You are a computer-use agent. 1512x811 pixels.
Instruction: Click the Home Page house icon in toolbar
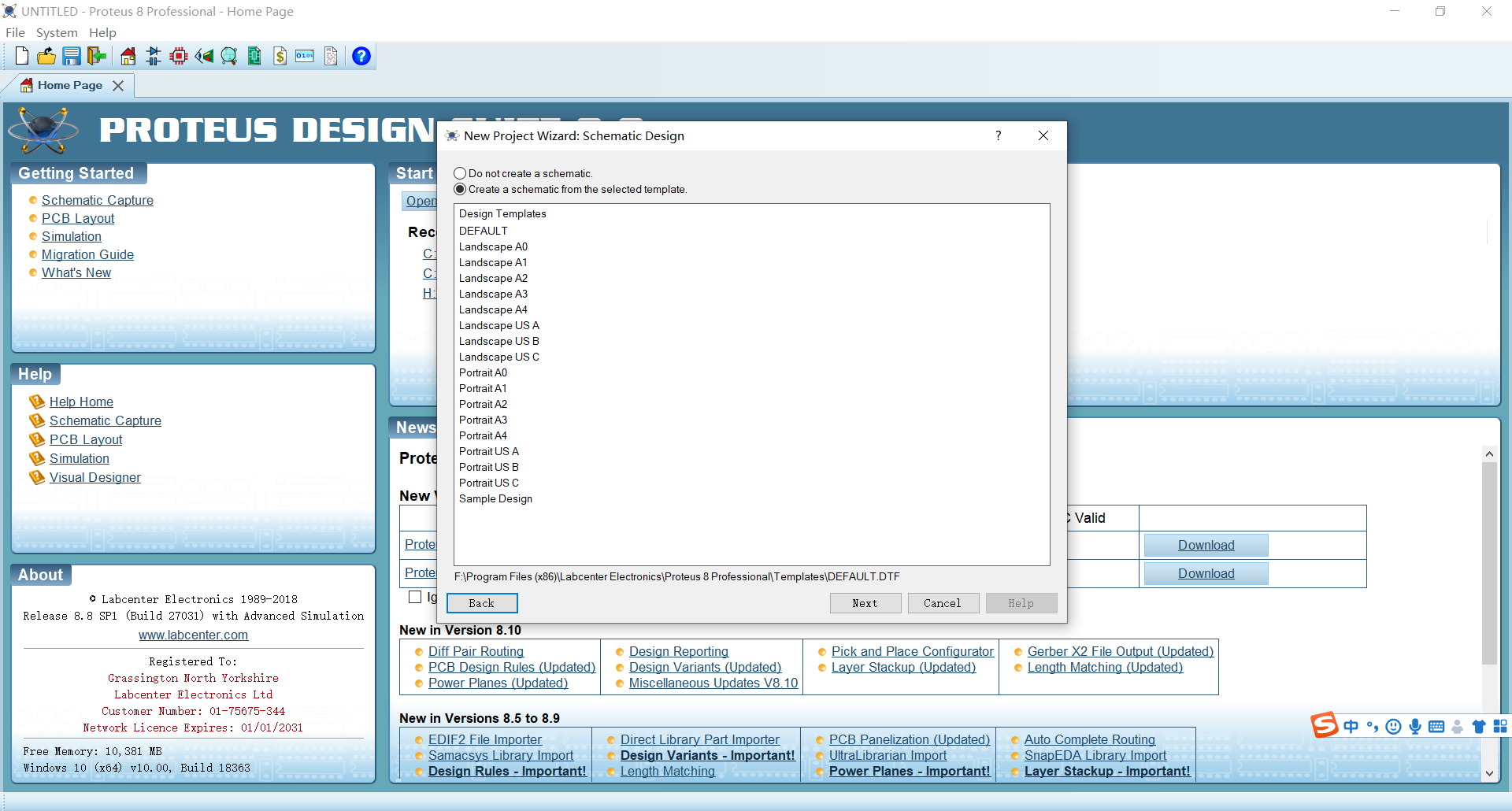click(x=128, y=56)
